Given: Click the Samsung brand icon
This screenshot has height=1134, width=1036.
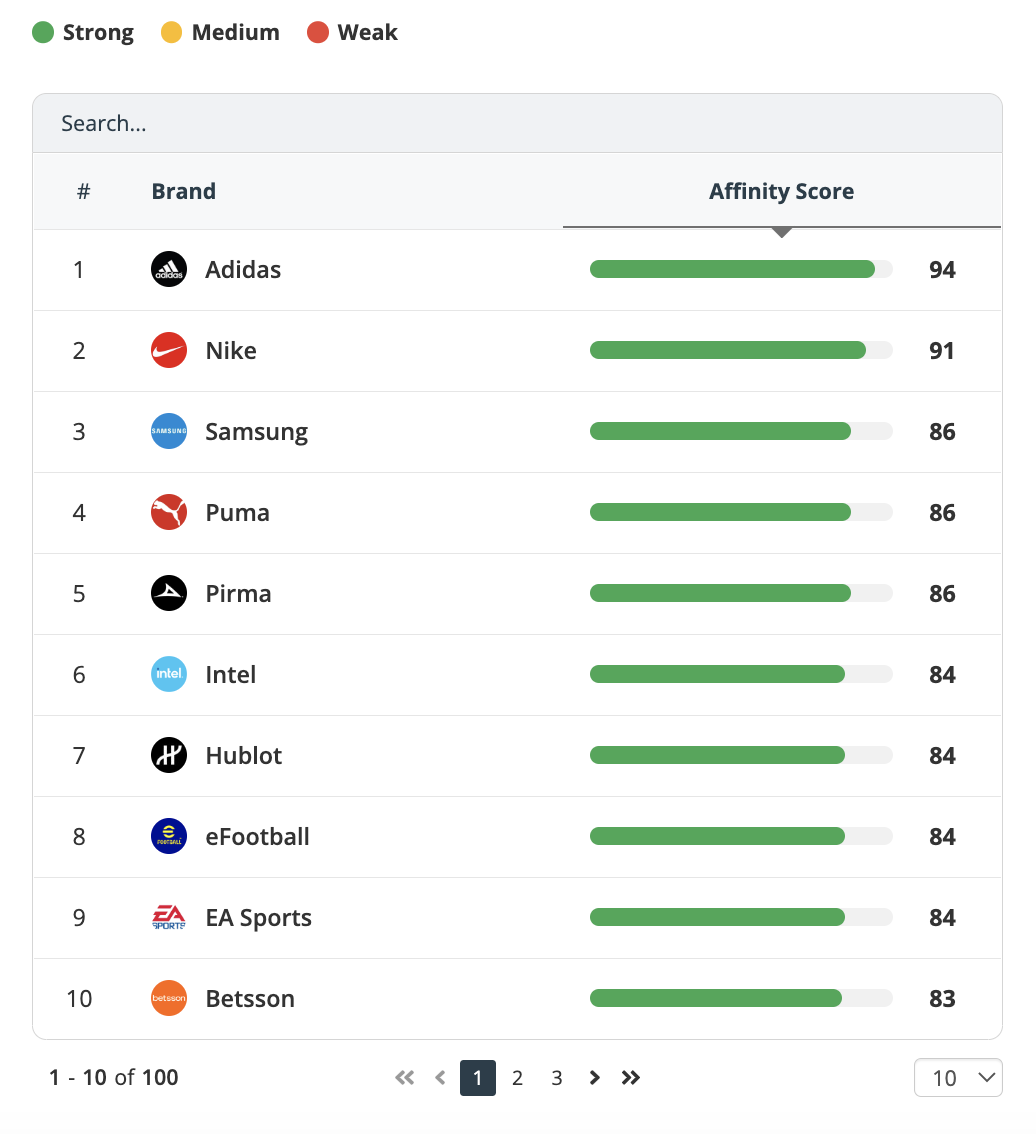Looking at the screenshot, I should (x=168, y=431).
